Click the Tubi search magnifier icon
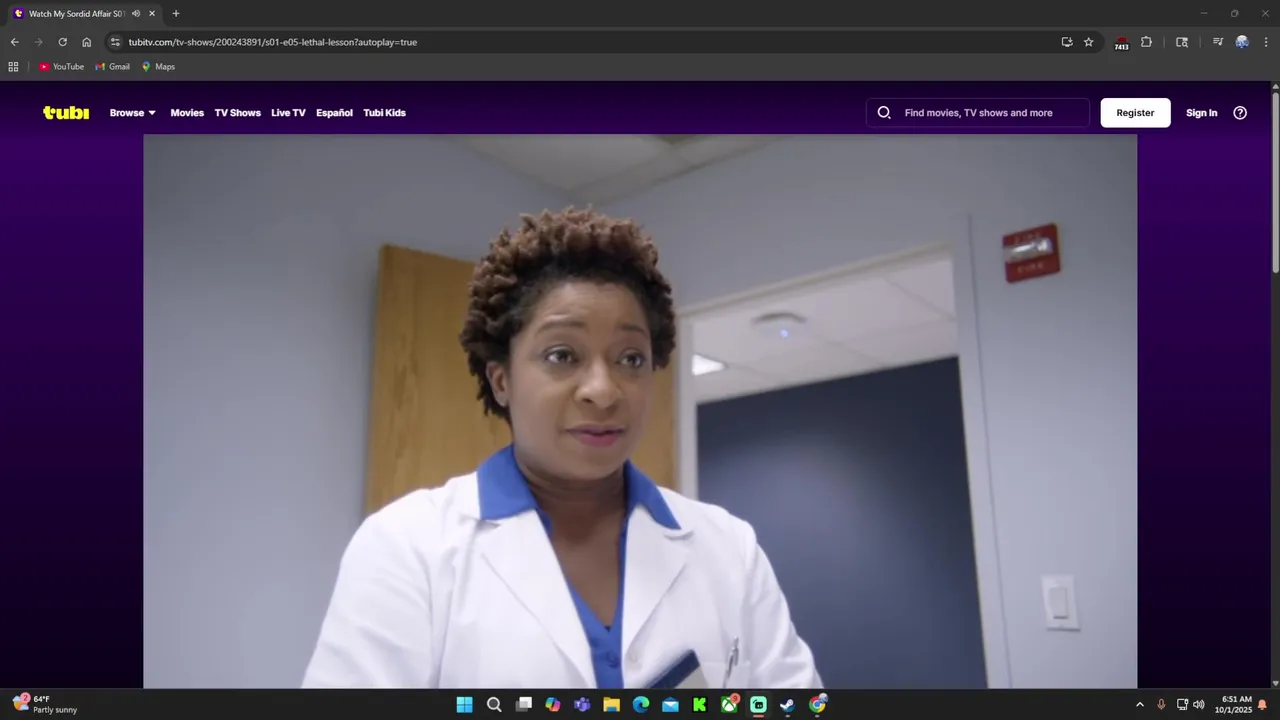 [x=884, y=113]
